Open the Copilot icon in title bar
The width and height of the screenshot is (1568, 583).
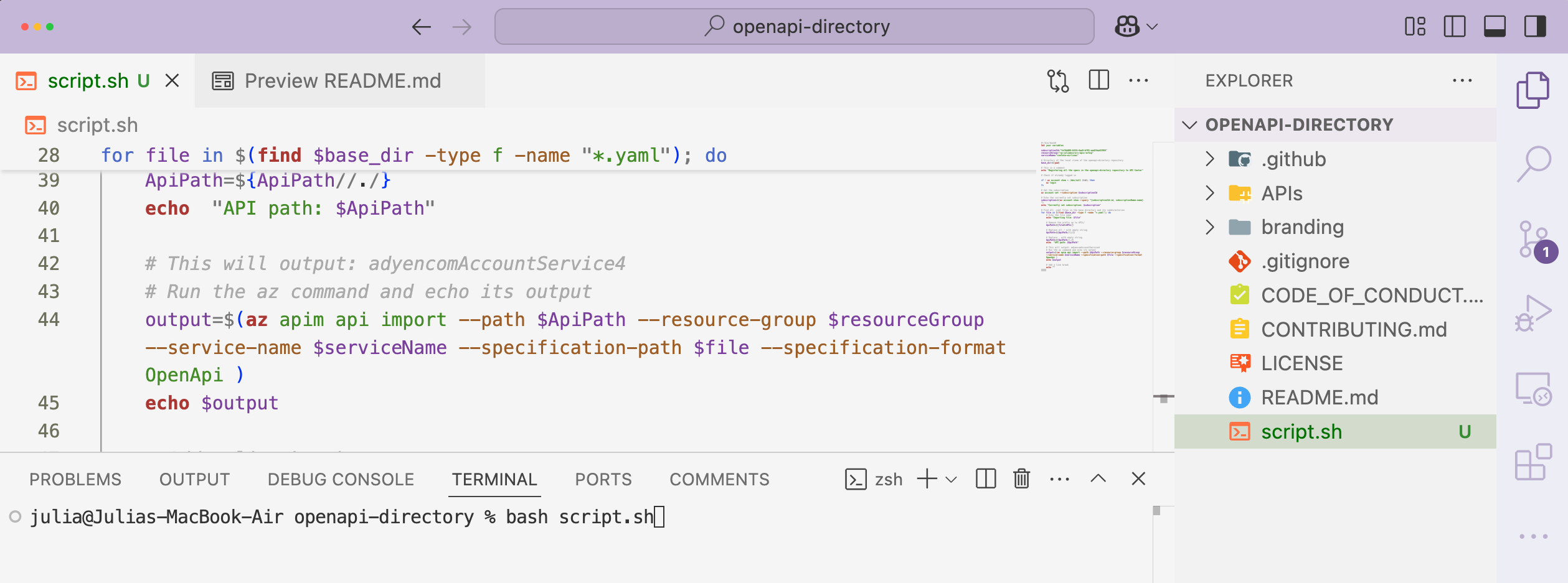tap(1126, 27)
